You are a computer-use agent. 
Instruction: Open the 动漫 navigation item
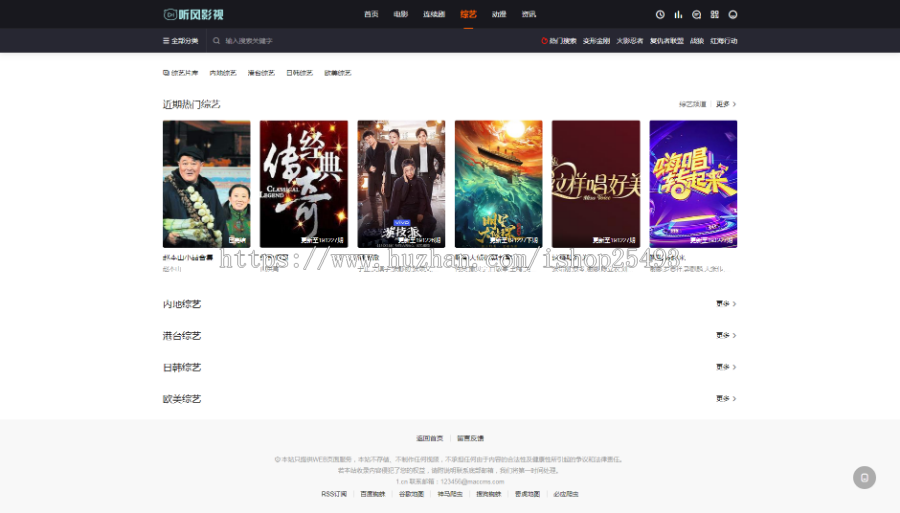click(499, 14)
